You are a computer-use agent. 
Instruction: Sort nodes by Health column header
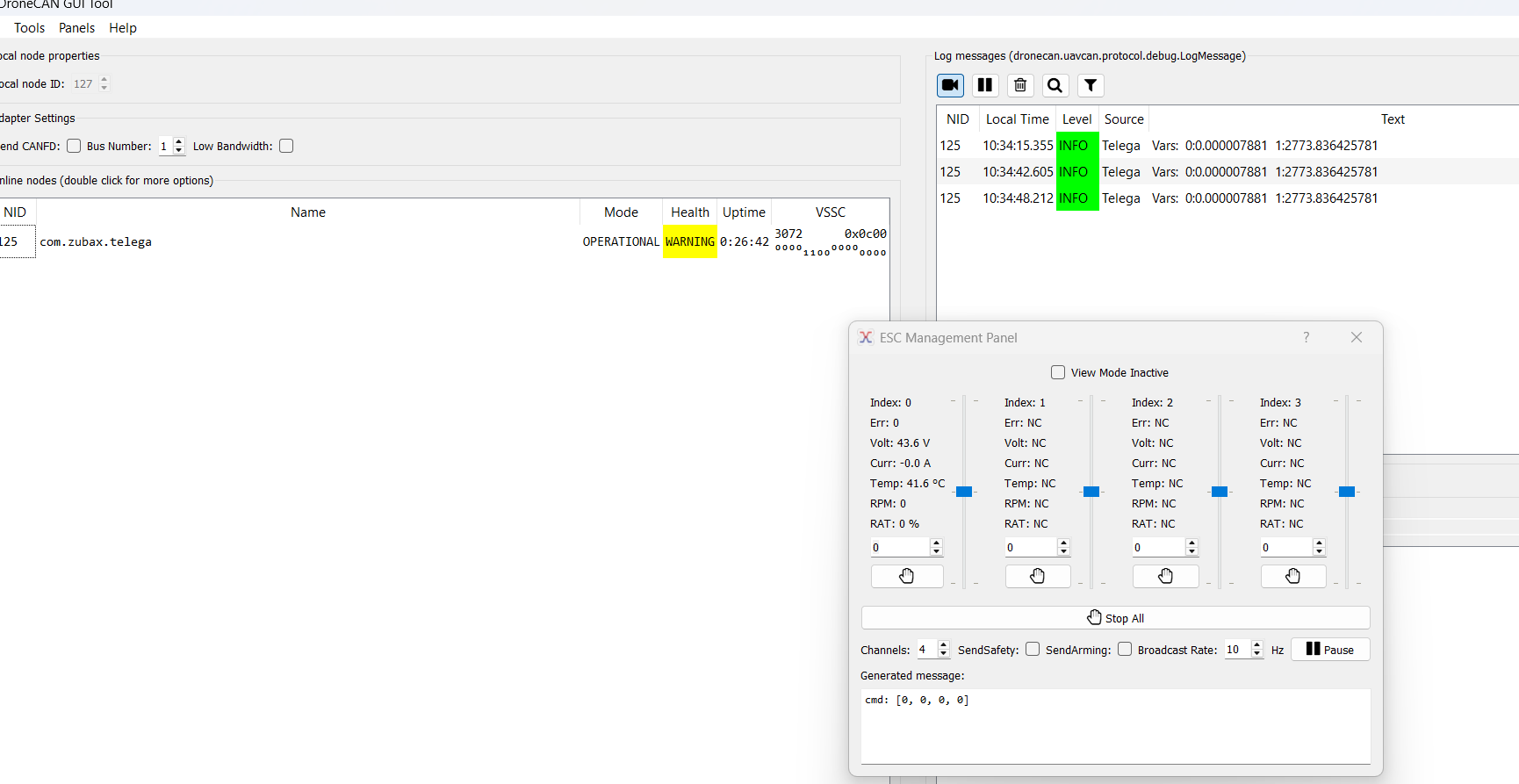690,212
